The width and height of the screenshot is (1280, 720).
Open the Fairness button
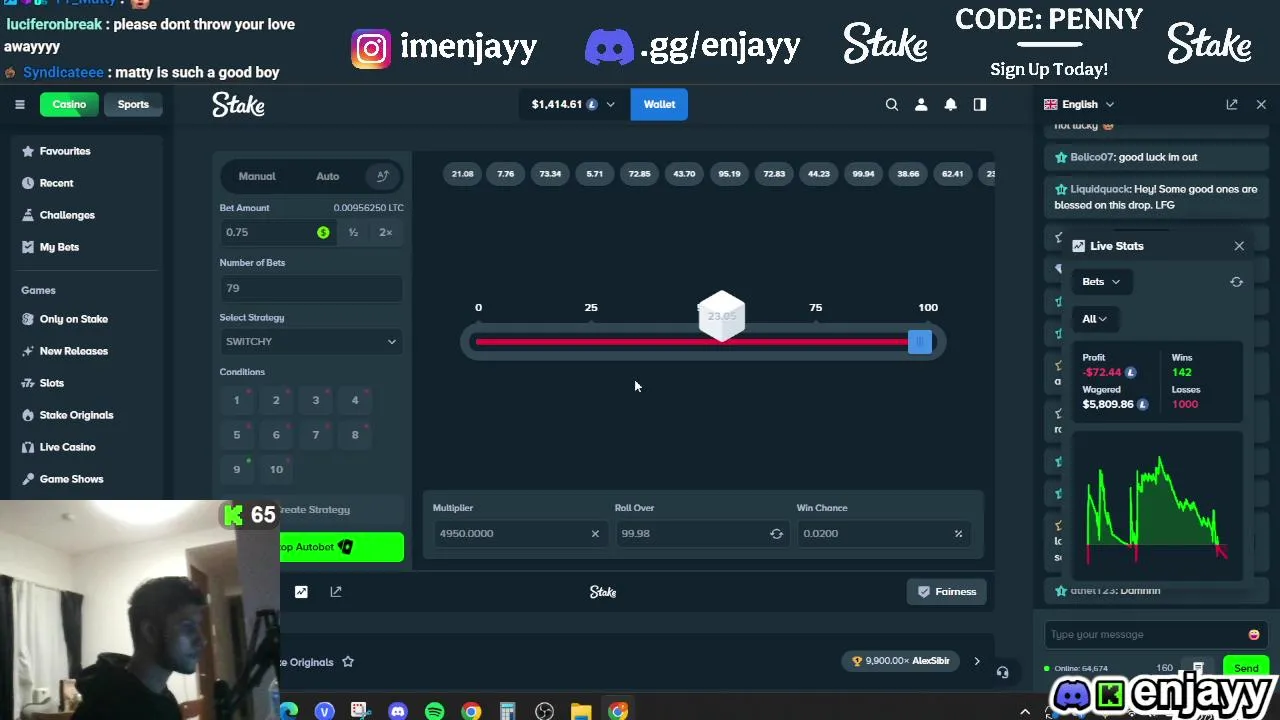pos(947,592)
